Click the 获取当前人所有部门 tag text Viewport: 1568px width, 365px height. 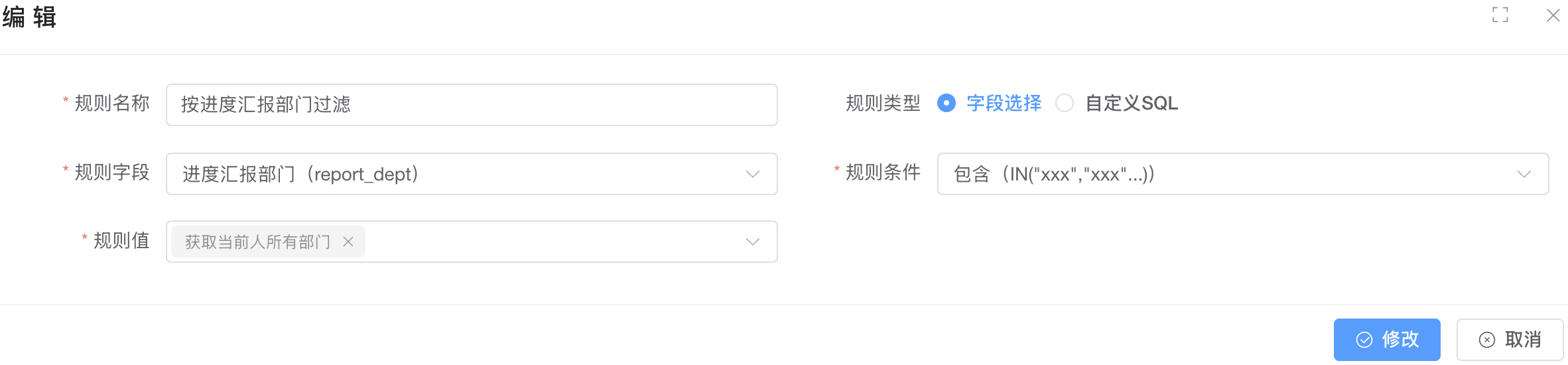click(257, 242)
